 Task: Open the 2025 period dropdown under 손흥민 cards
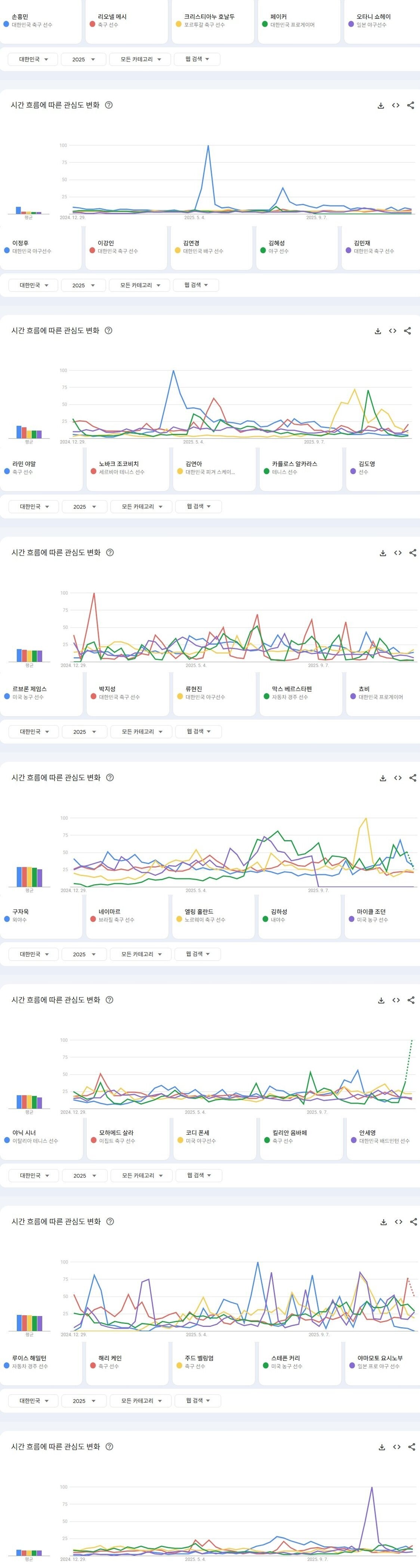[x=83, y=60]
